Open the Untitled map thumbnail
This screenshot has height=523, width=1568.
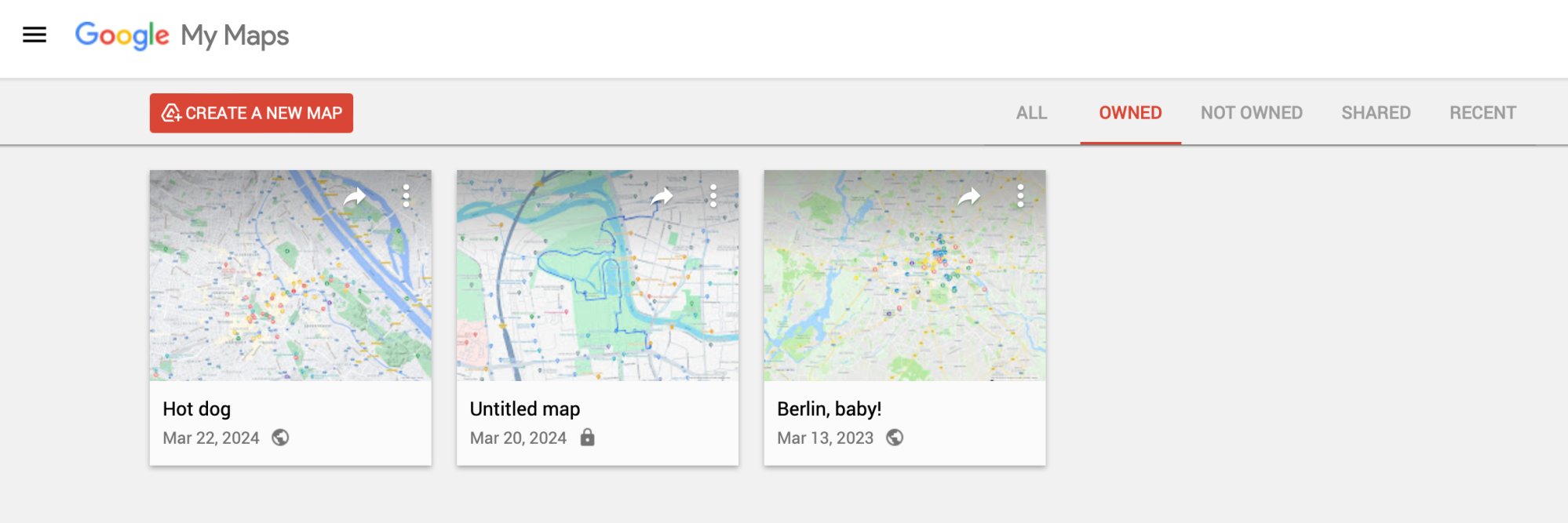[x=597, y=275]
